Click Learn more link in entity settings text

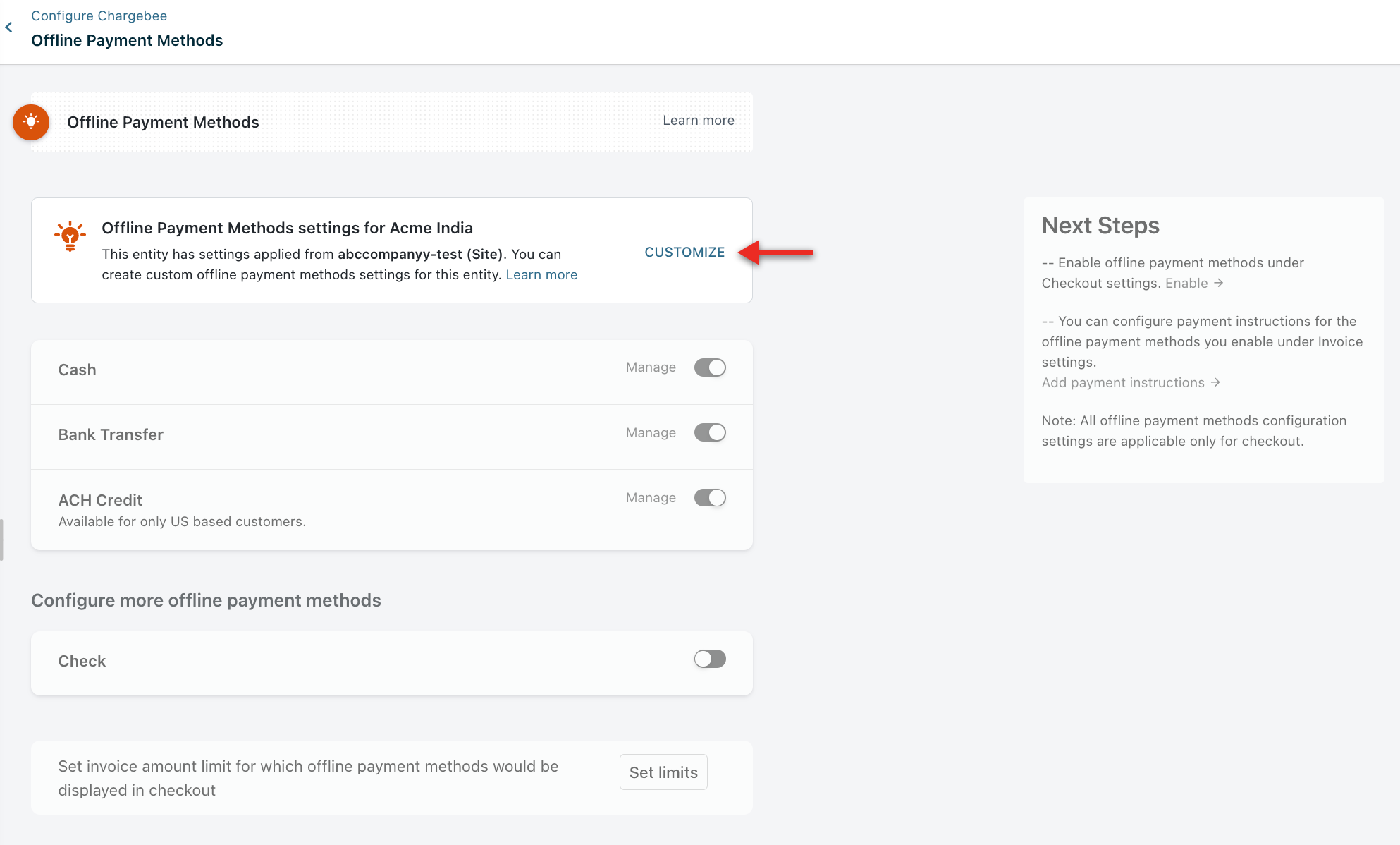pos(541,275)
